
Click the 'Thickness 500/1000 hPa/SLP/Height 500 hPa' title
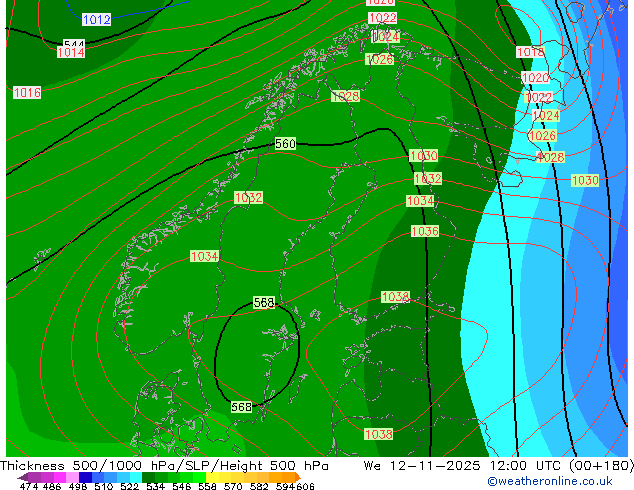click(x=164, y=466)
